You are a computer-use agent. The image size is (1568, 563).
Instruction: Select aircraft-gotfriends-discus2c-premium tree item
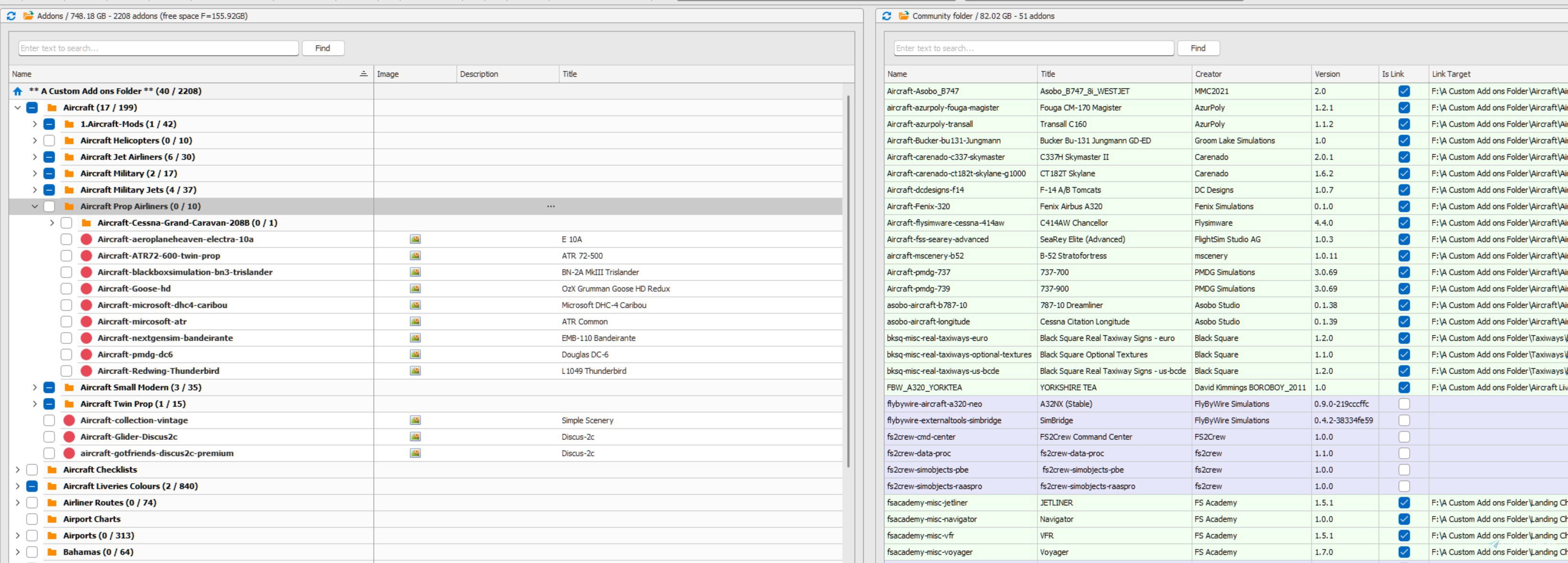pos(157,453)
